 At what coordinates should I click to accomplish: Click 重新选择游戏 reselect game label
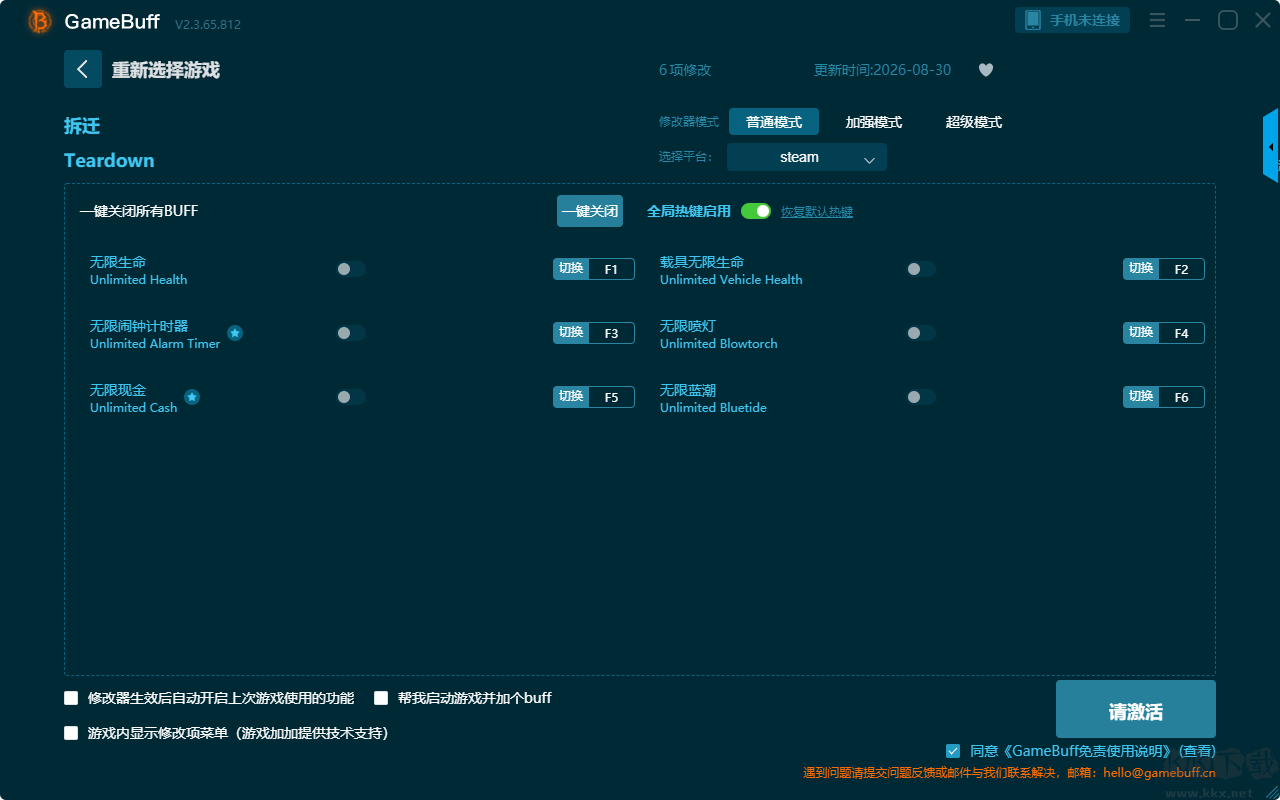click(166, 70)
